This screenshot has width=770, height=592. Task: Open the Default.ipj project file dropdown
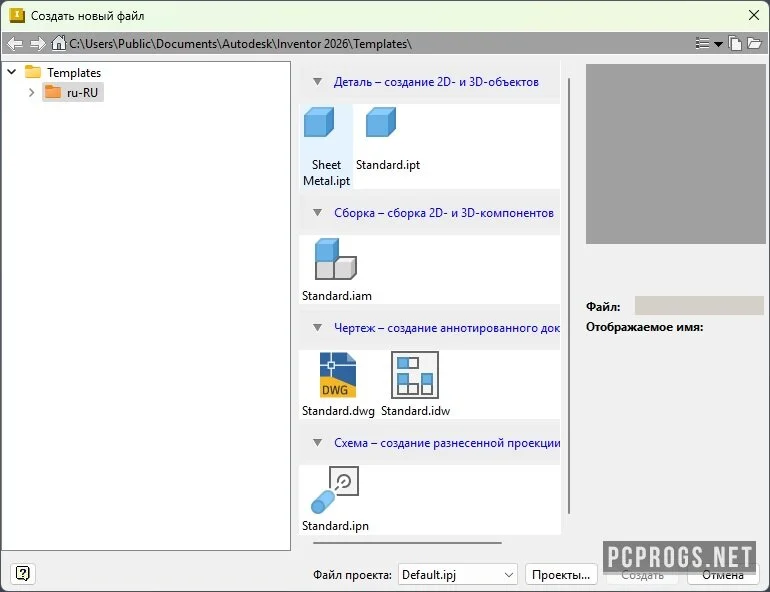(x=458, y=574)
